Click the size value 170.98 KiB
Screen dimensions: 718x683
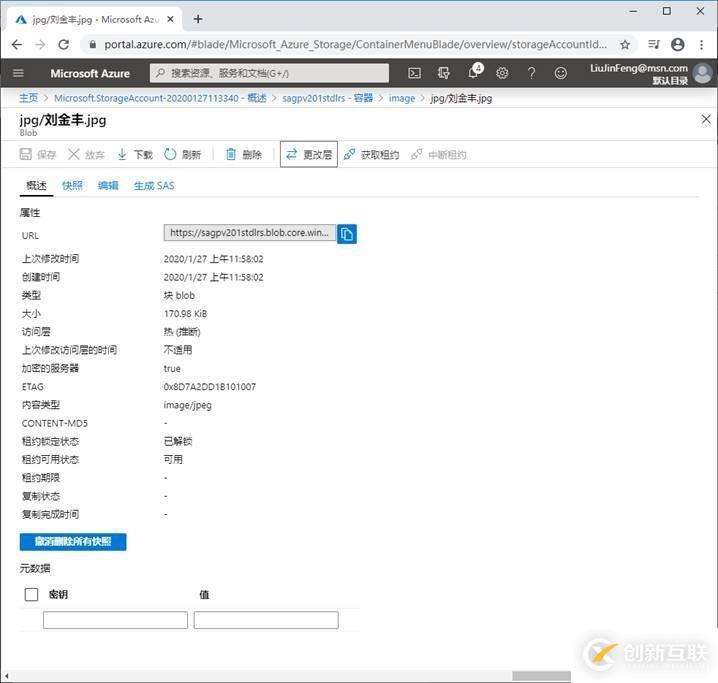pos(185,314)
